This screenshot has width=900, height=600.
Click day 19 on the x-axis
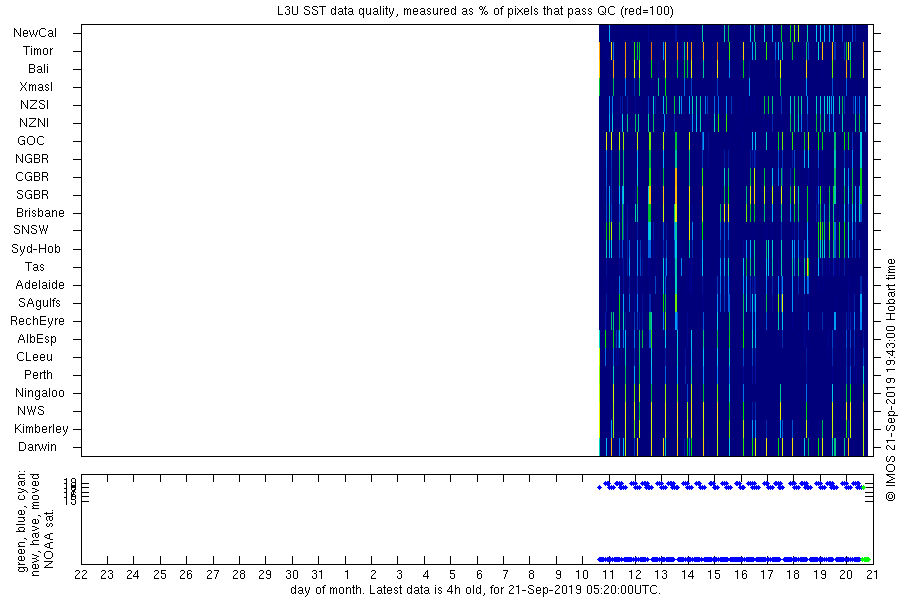coord(820,575)
